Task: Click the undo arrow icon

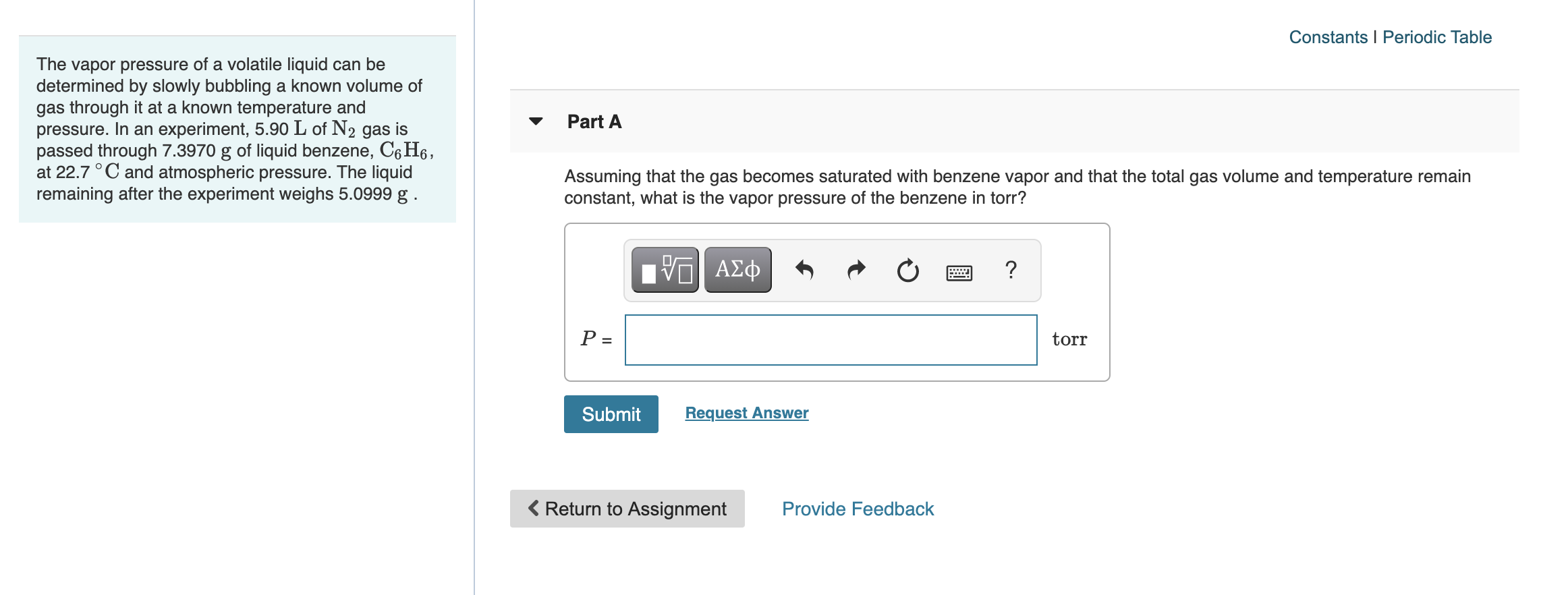Action: 804,271
